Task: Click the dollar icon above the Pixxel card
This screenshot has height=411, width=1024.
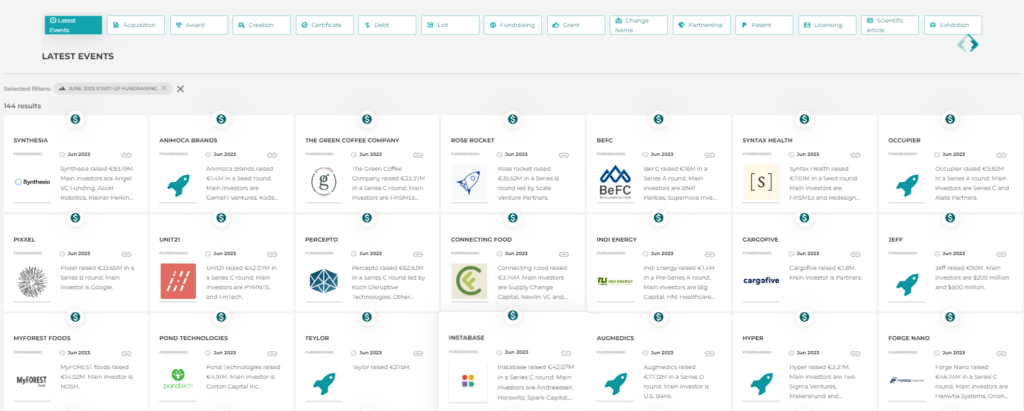Action: [76, 218]
